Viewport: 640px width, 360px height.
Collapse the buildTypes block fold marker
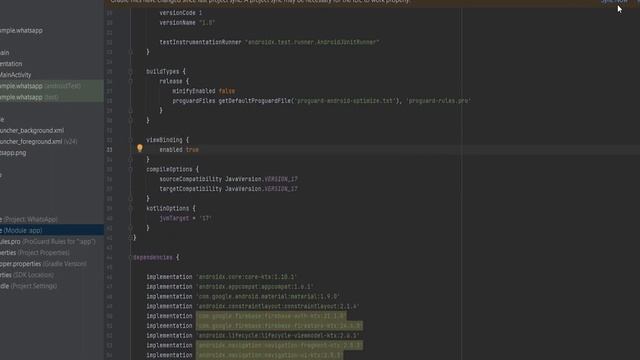[x=131, y=71]
